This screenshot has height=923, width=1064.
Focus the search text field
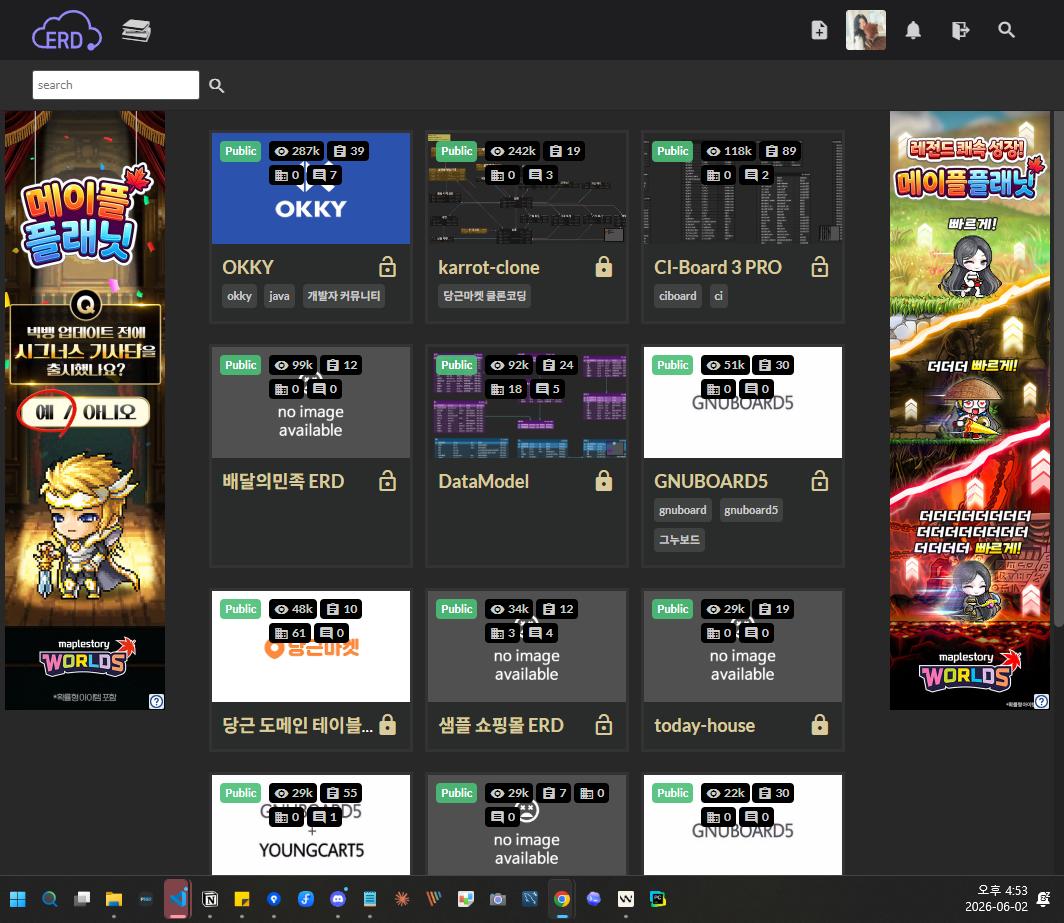[x=116, y=85]
